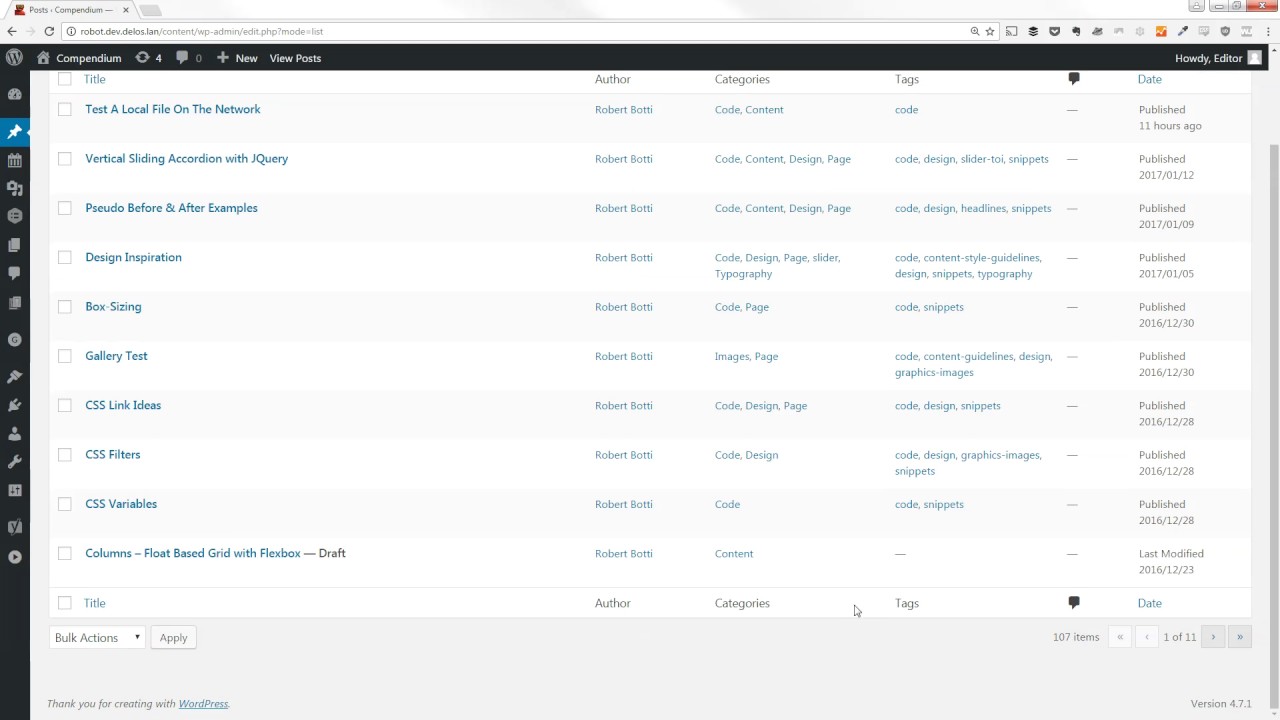Open the Dashboard icon in the sidebar

(x=14, y=94)
